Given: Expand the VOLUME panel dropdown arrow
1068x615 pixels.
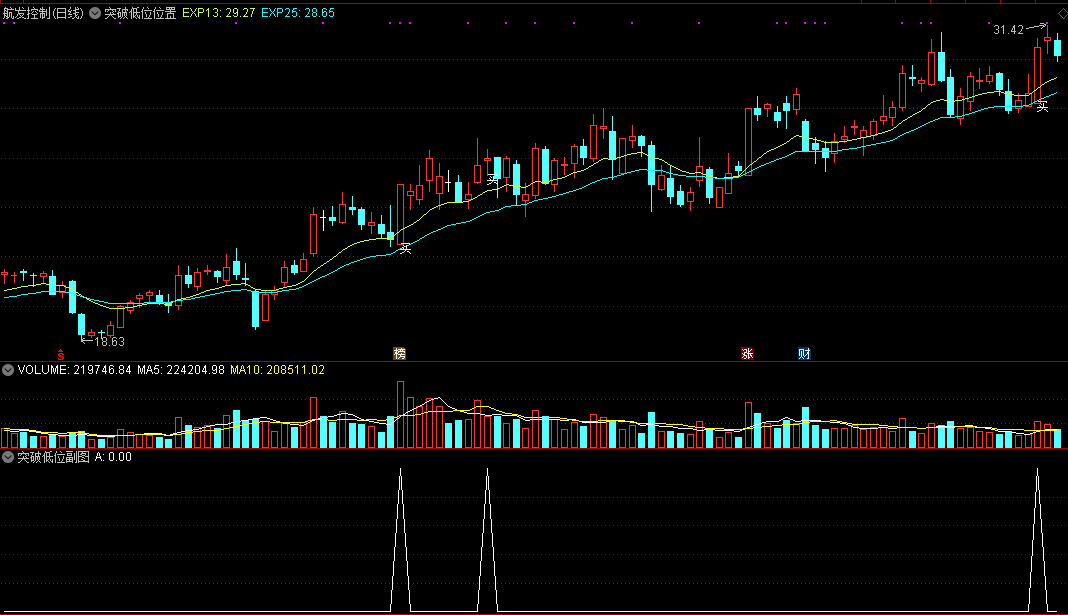Looking at the screenshot, I should pos(8,370).
